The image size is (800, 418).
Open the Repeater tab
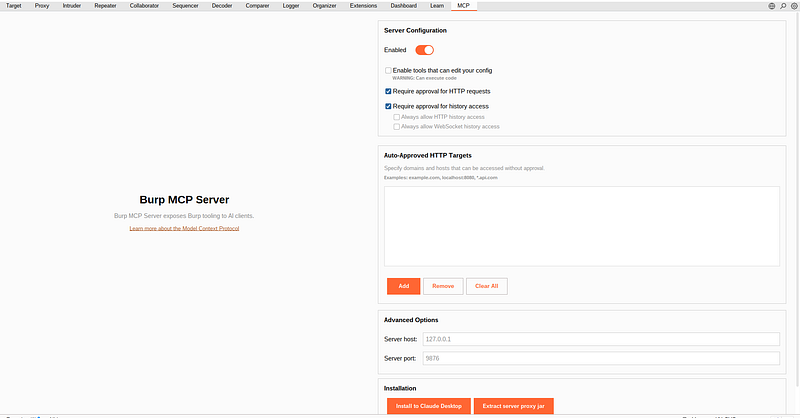105,6
